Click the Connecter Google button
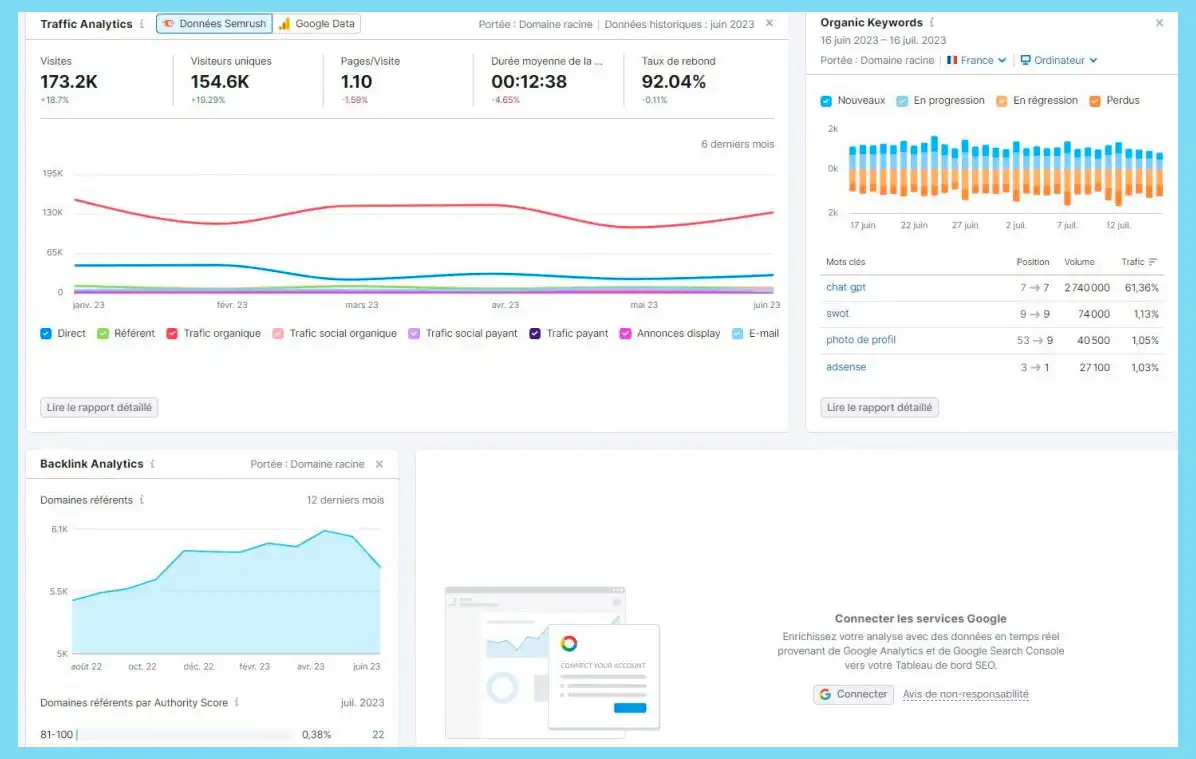 [x=854, y=694]
